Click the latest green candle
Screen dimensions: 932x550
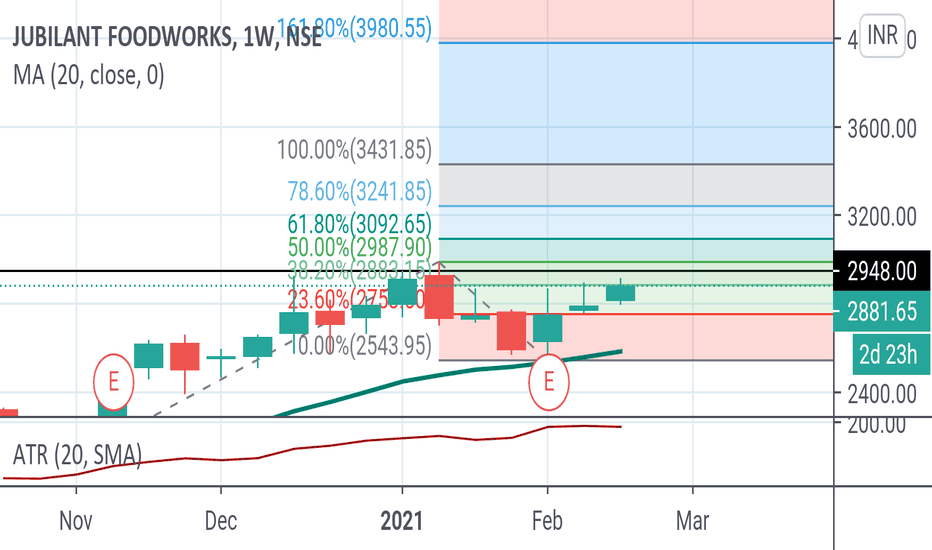621,293
